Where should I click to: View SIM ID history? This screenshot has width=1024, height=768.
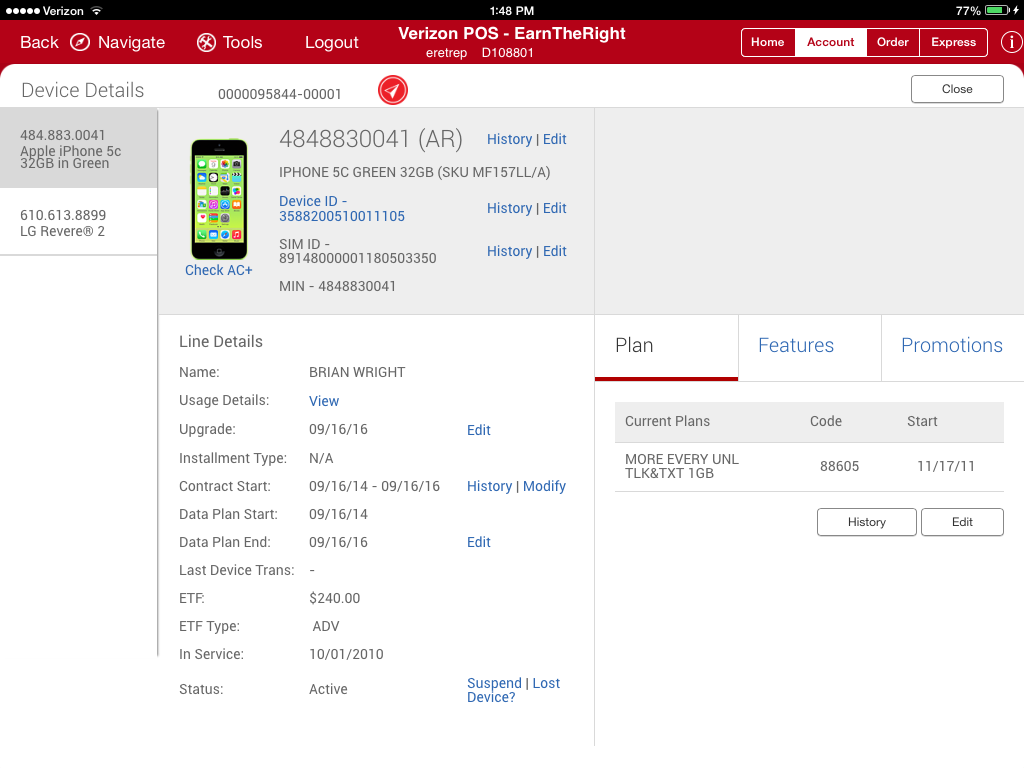point(509,251)
